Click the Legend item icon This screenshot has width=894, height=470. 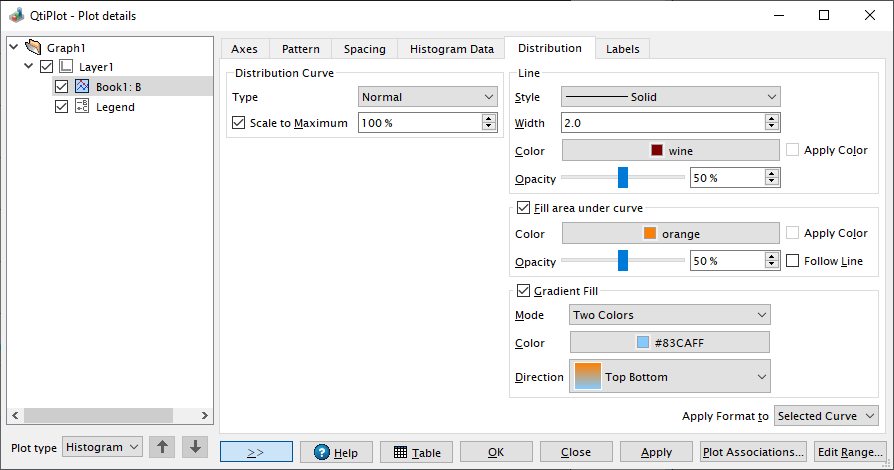point(82,106)
